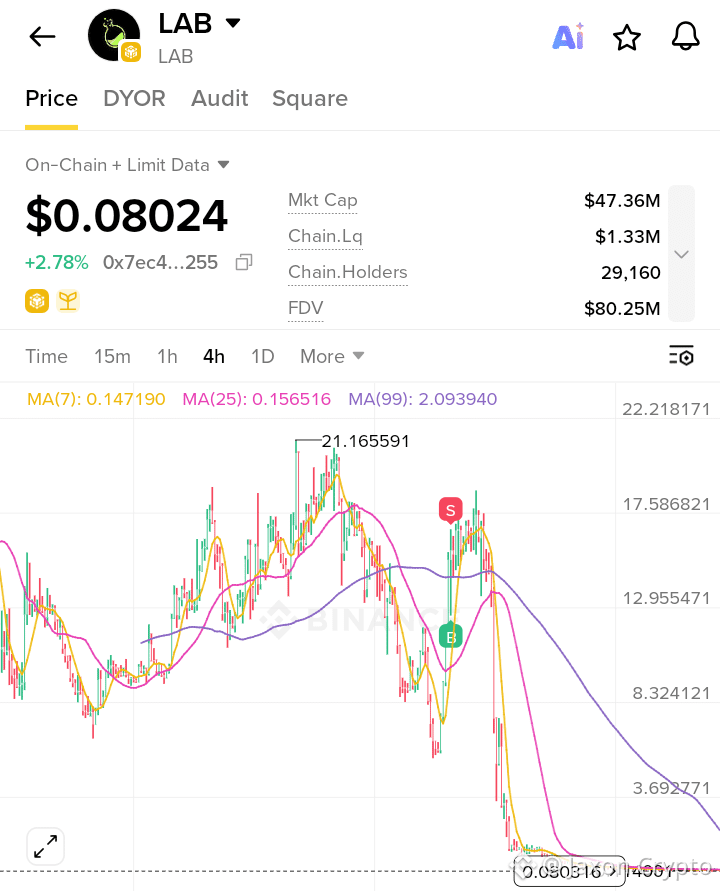Screen dimensions: 720x891
Task: Open chart indicator settings icon
Action: pyautogui.click(x=681, y=356)
